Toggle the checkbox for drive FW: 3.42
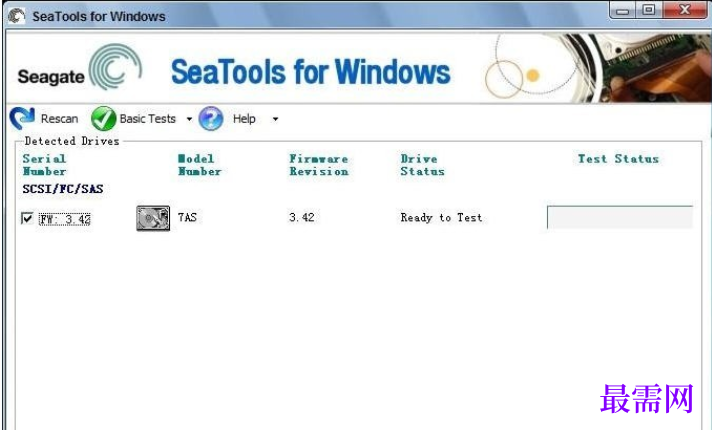The image size is (712, 430). (27, 218)
